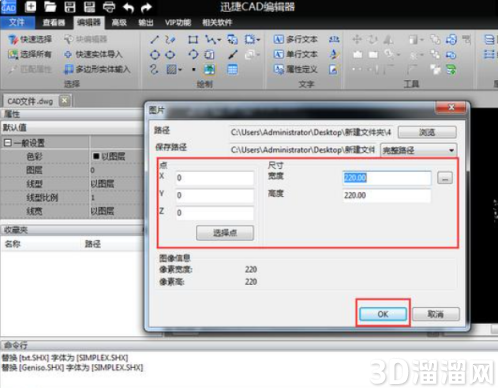The image size is (498, 388).
Task: Click the 图层 layer value 0
Action: pos(93,170)
